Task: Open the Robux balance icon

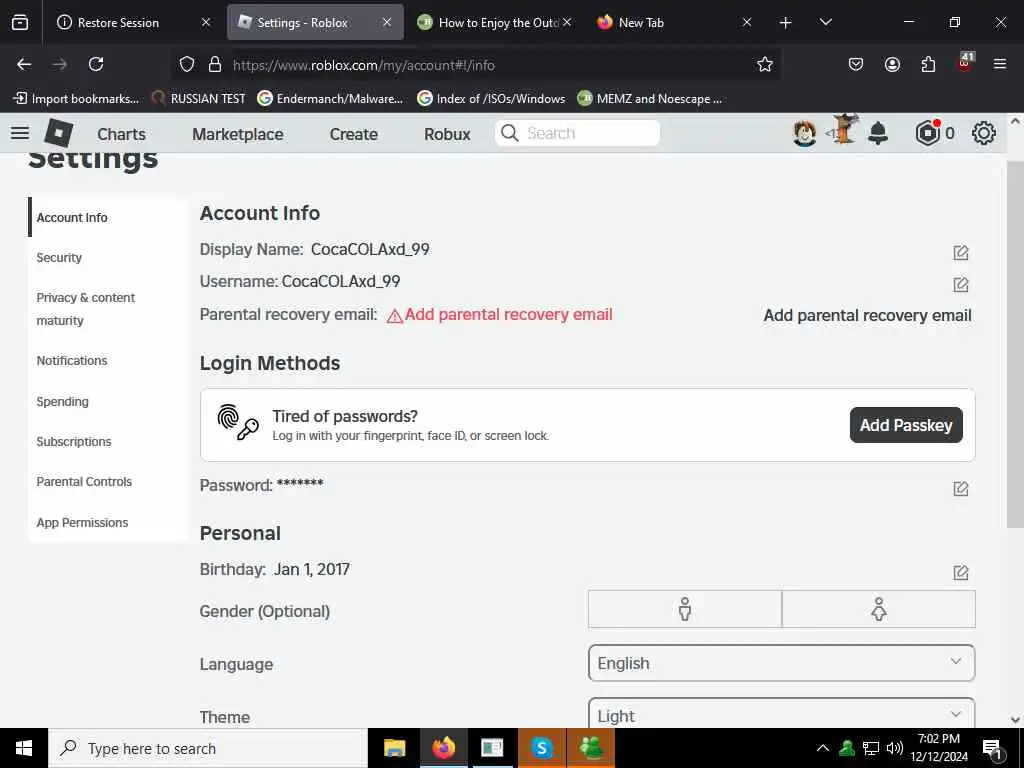Action: pos(927,133)
